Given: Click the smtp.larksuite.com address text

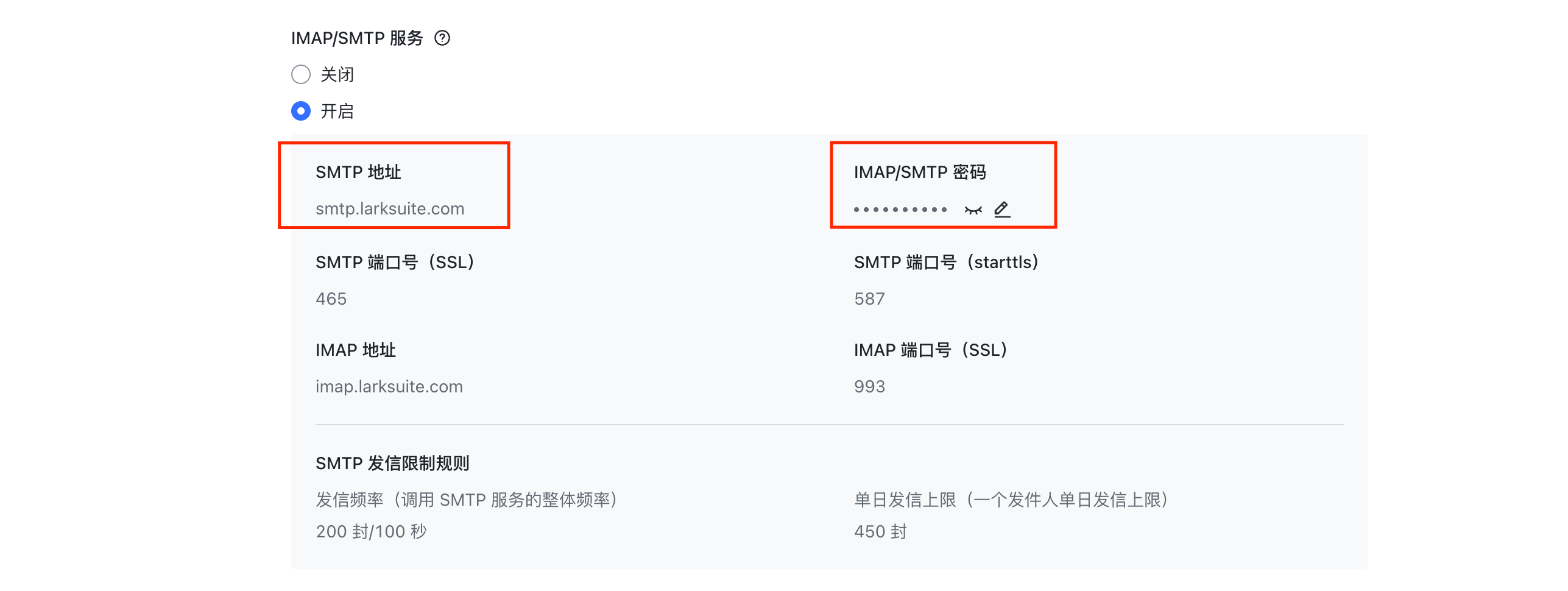Looking at the screenshot, I should [390, 209].
